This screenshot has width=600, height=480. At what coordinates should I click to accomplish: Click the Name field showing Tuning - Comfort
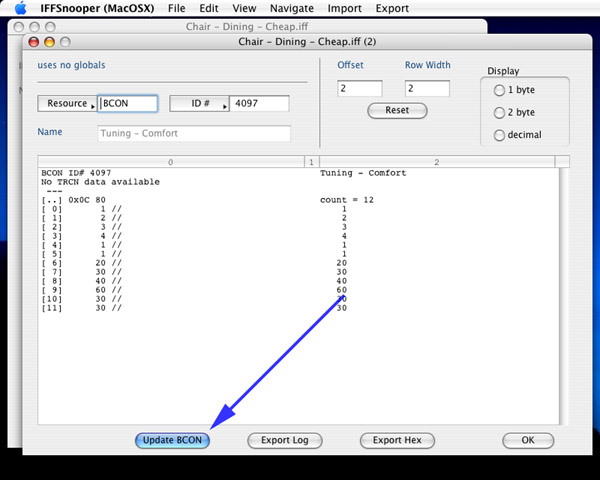[x=194, y=134]
